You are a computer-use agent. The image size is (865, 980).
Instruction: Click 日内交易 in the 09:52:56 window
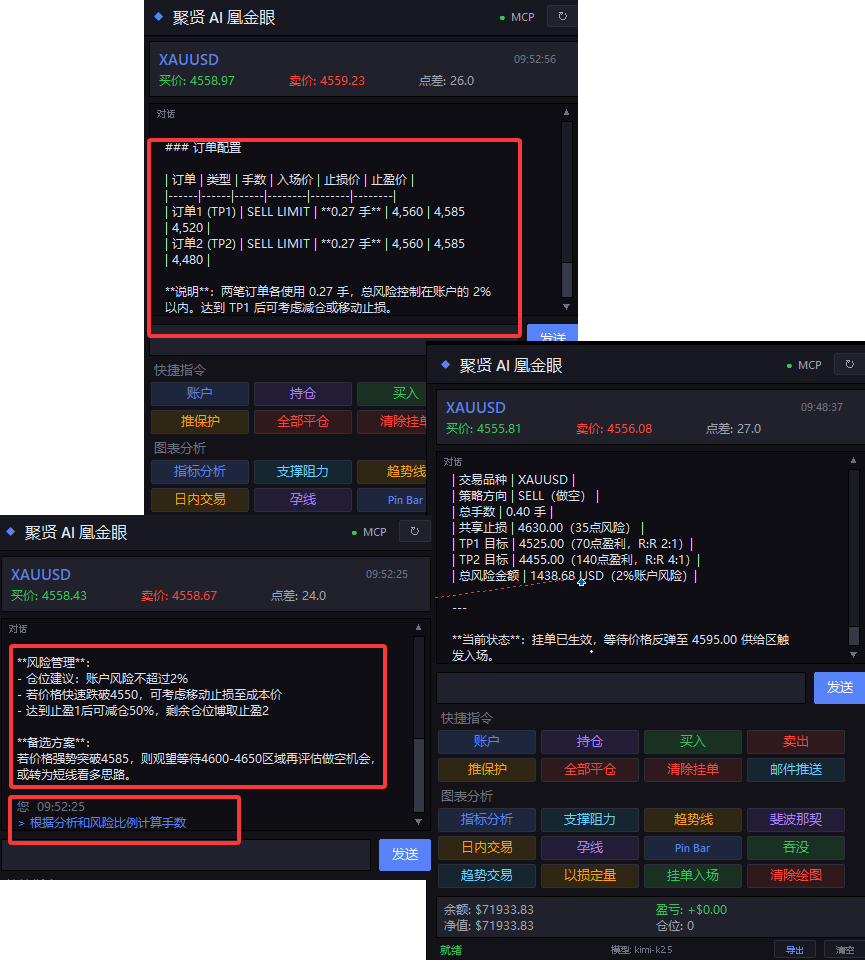200,499
